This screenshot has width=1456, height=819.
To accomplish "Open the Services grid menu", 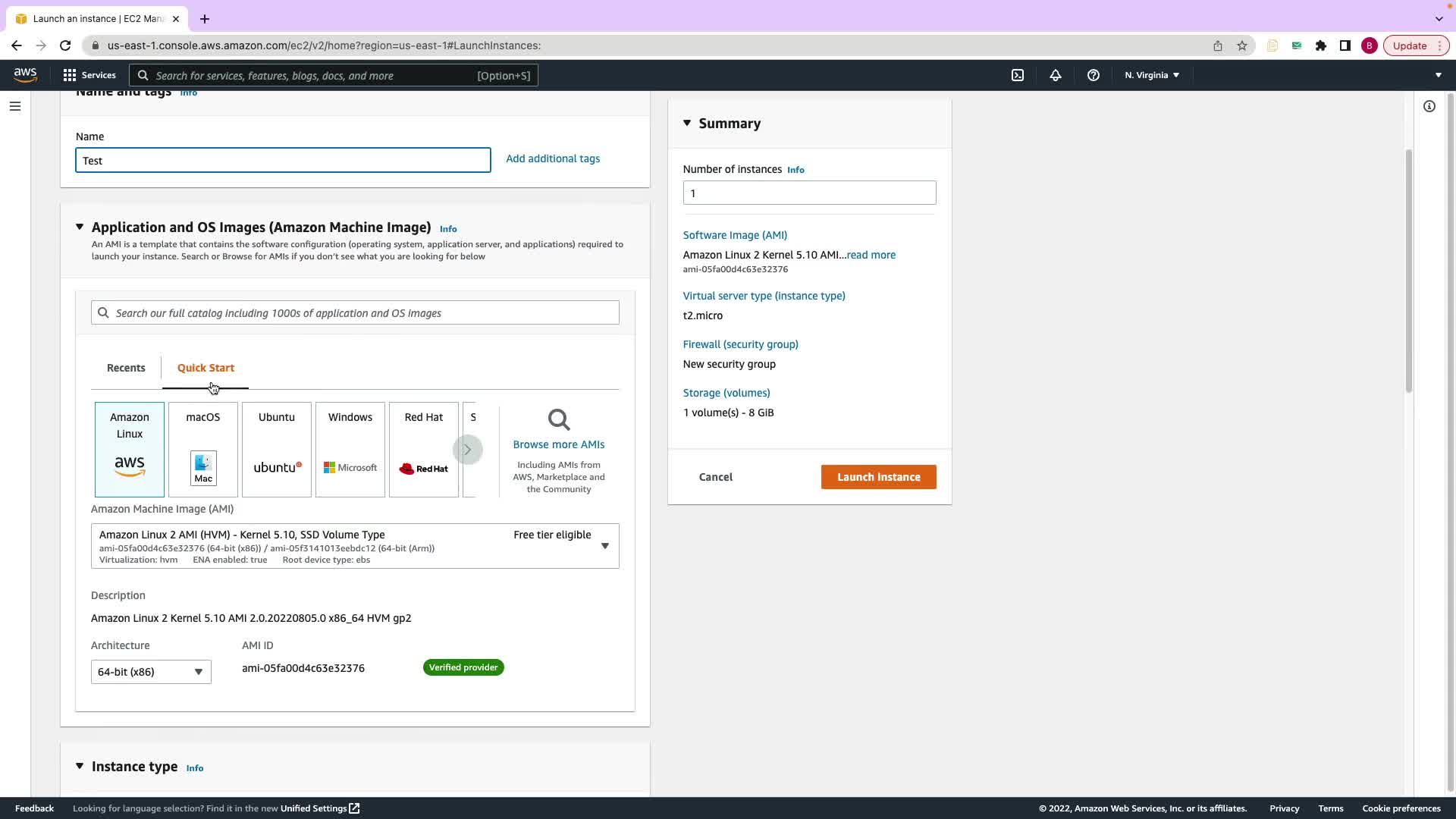I will [x=89, y=75].
